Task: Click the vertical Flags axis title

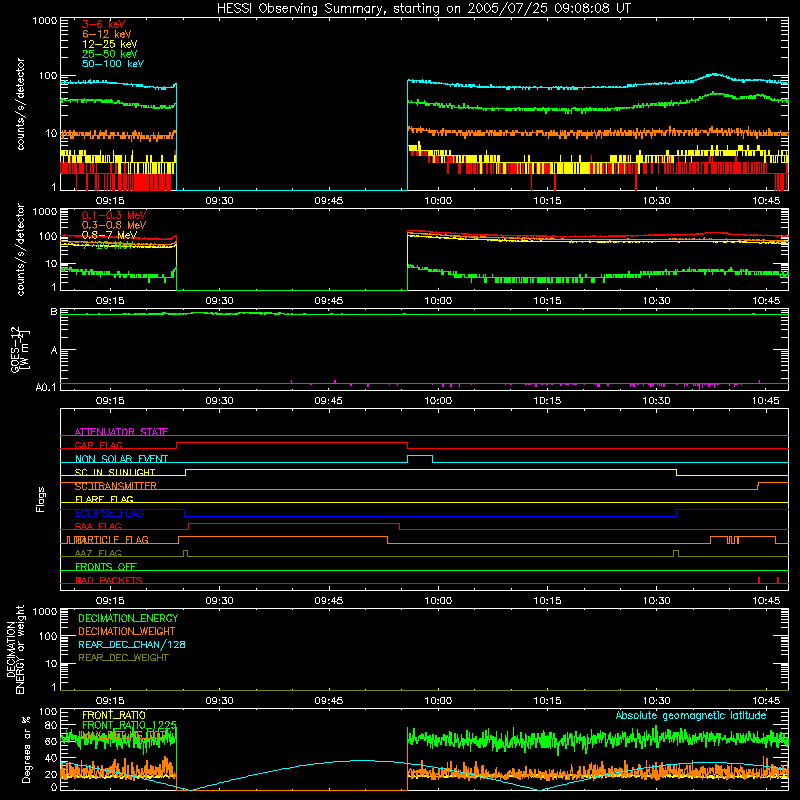Action: tap(40, 499)
